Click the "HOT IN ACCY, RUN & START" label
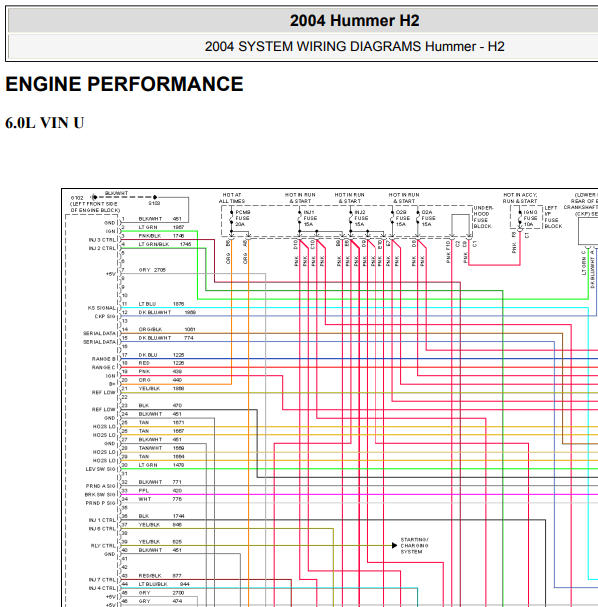The height and width of the screenshot is (607, 598). point(520,198)
